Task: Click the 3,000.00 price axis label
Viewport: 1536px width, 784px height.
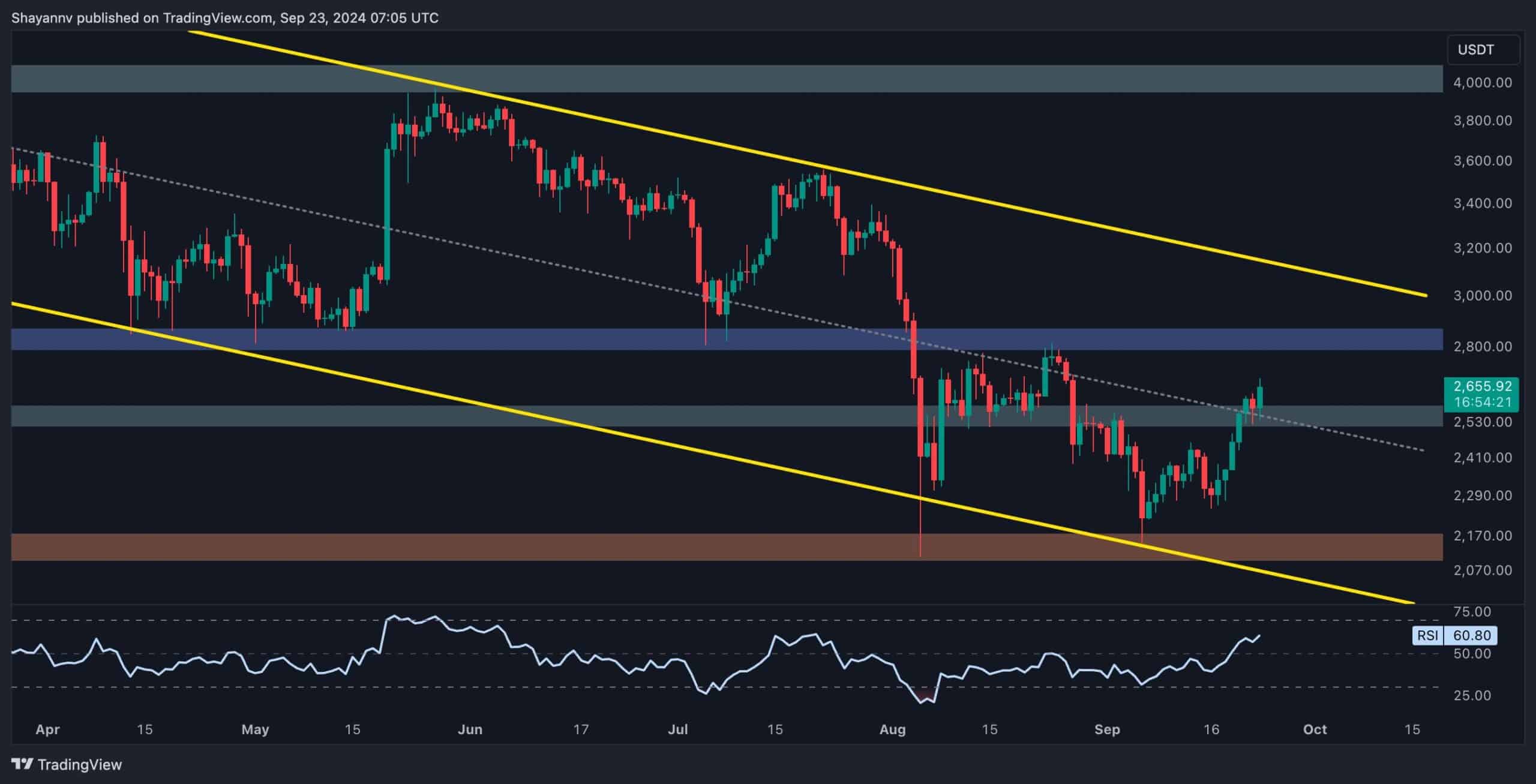Action: pos(1482,295)
